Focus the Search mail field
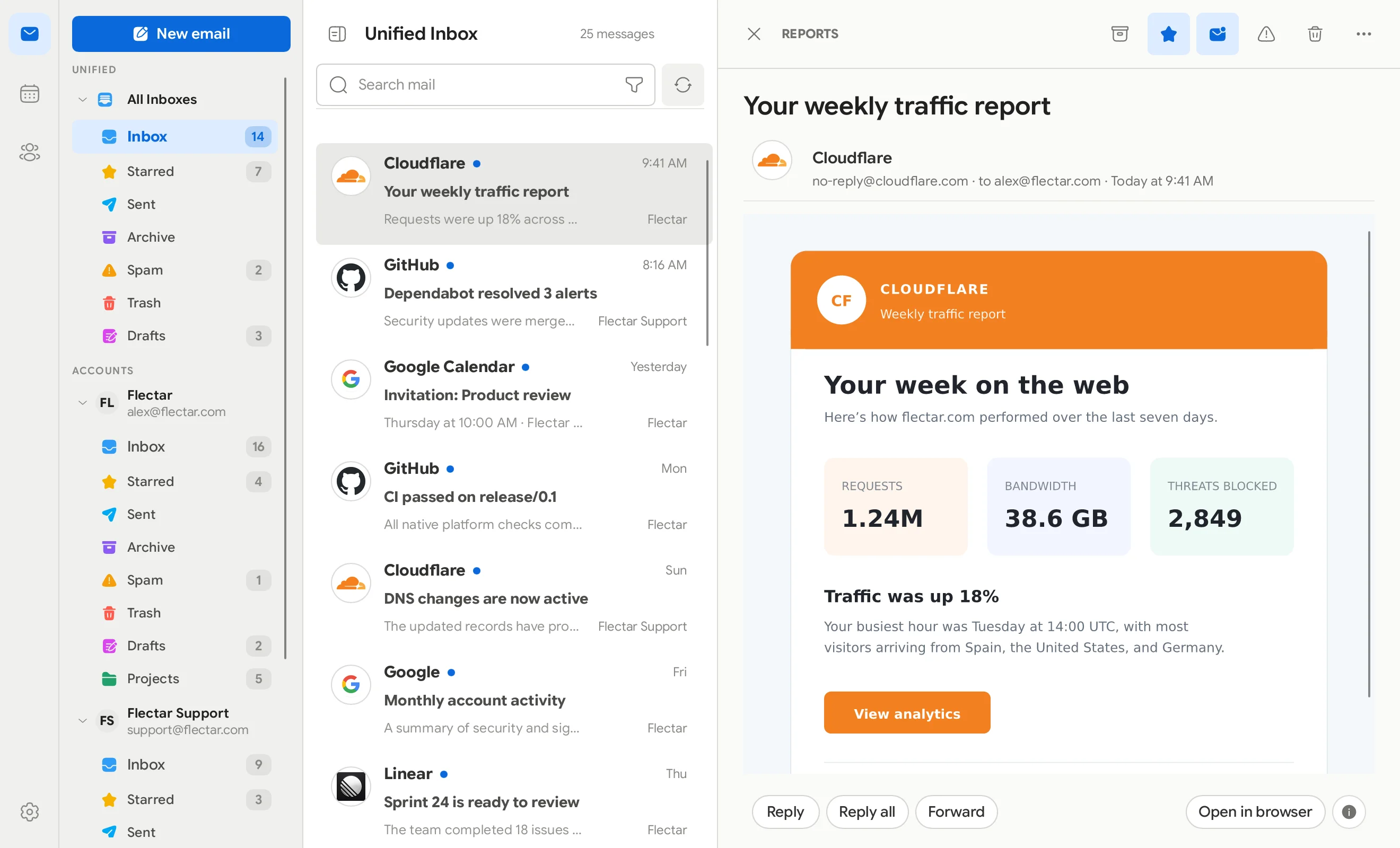The image size is (1400, 848). pyautogui.click(x=485, y=85)
